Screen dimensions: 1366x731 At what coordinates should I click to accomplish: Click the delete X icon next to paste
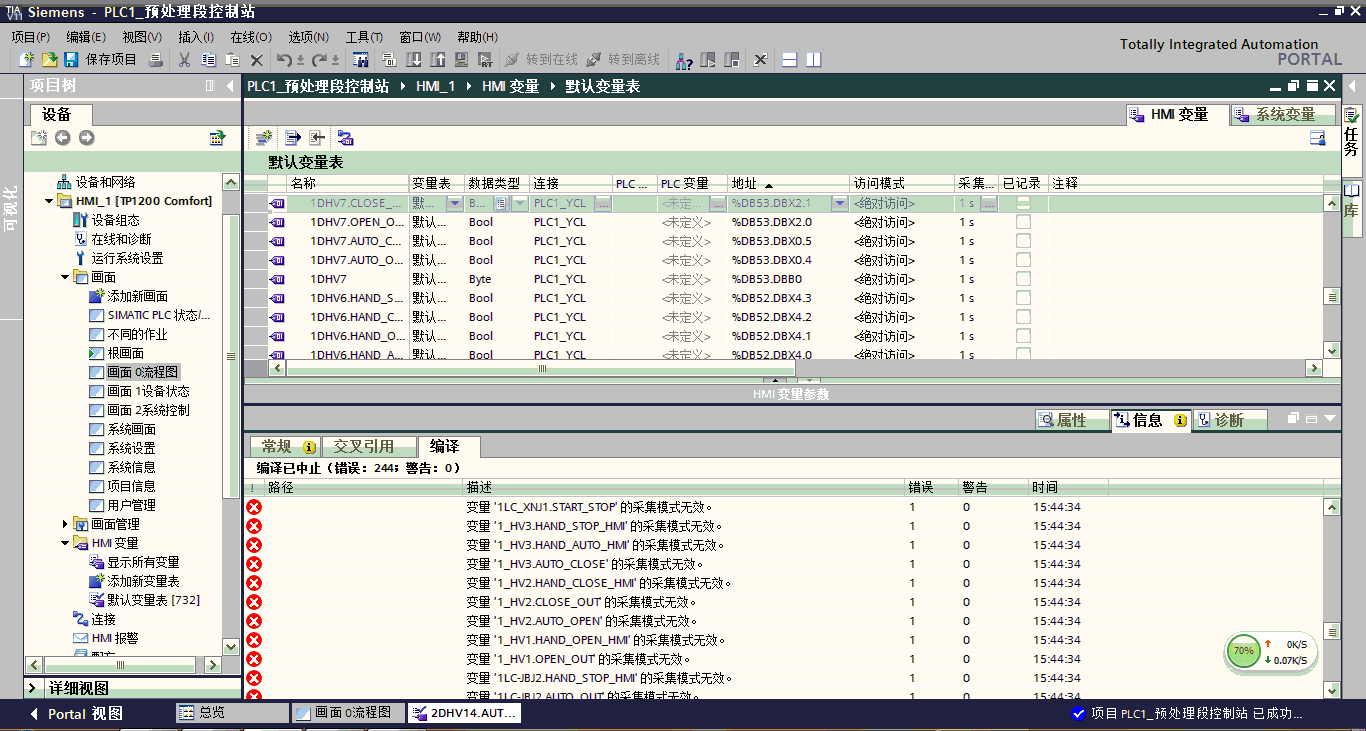click(x=256, y=60)
